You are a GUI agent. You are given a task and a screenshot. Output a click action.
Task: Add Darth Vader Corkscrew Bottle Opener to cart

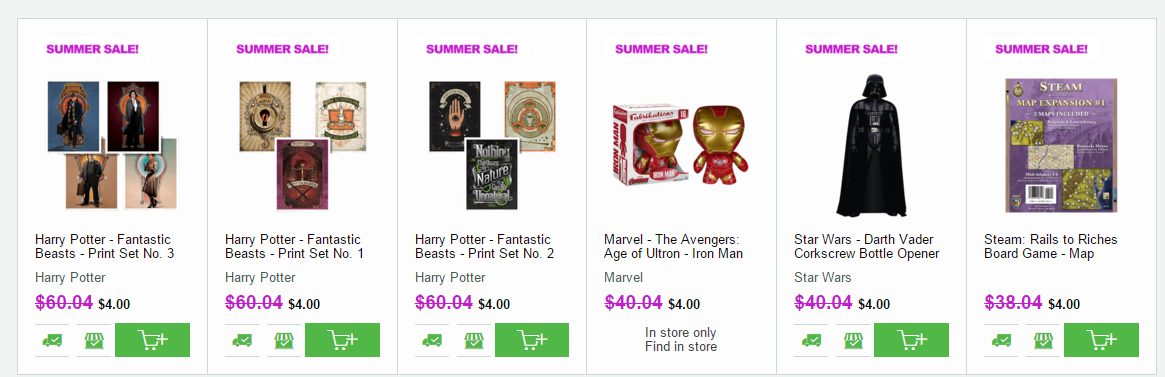pyautogui.click(x=912, y=340)
